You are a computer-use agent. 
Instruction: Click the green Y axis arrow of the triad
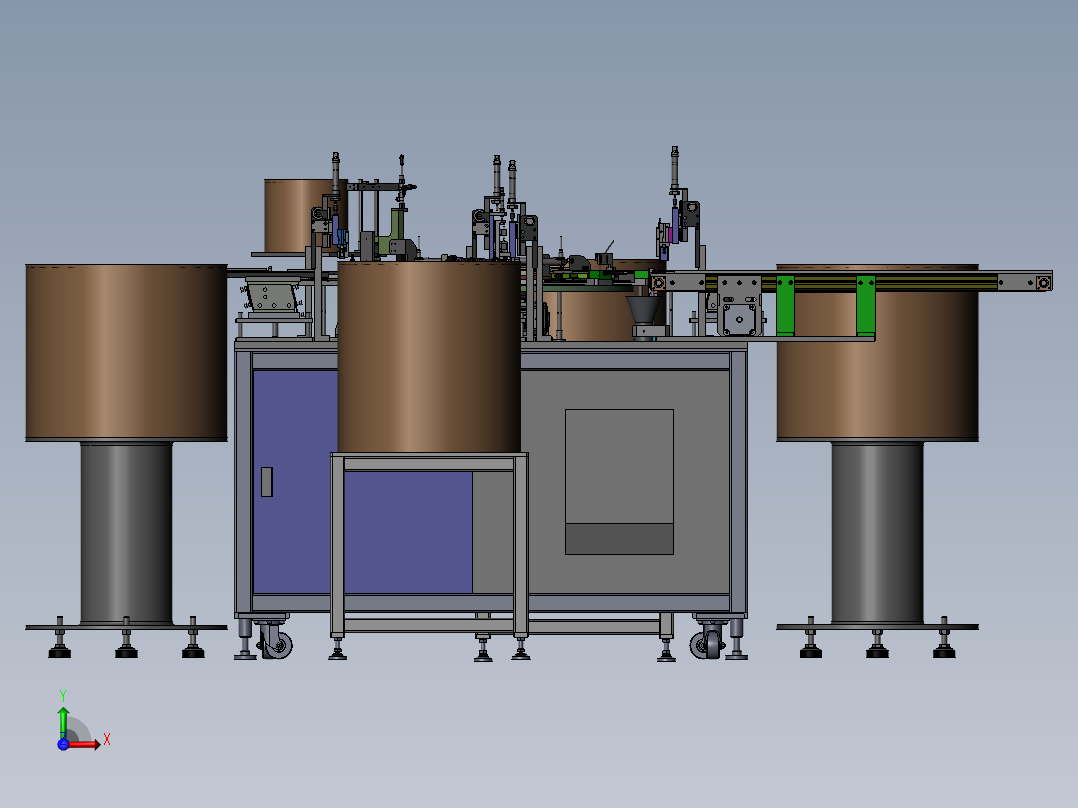click(63, 722)
